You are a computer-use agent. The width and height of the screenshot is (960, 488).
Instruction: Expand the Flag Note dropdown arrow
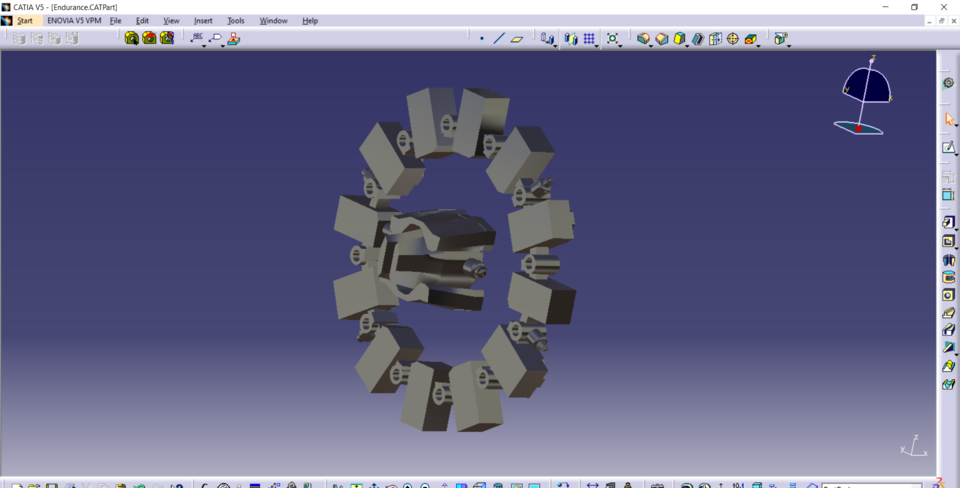click(223, 47)
